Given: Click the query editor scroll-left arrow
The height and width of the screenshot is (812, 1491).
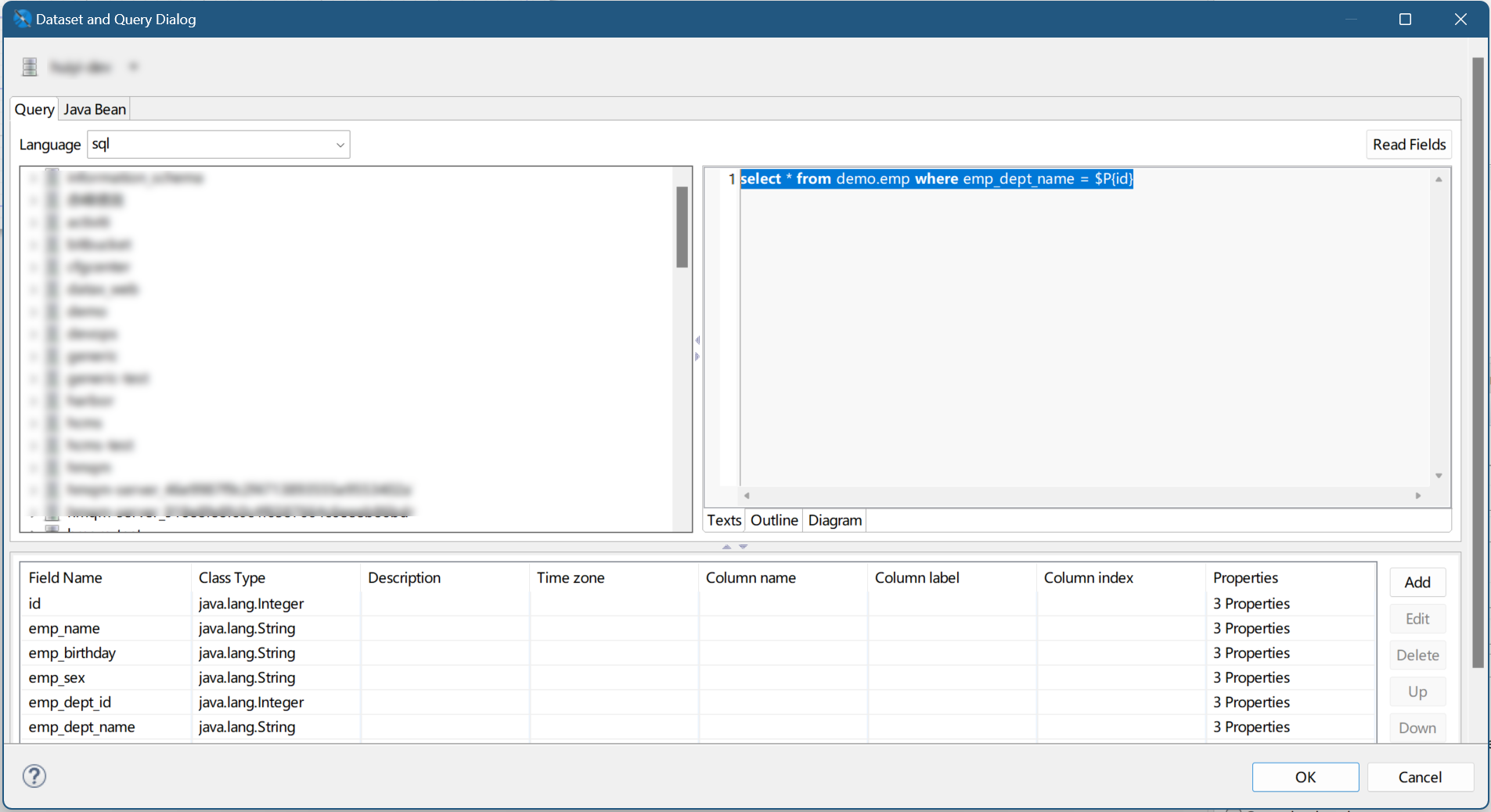Looking at the screenshot, I should point(747,495).
